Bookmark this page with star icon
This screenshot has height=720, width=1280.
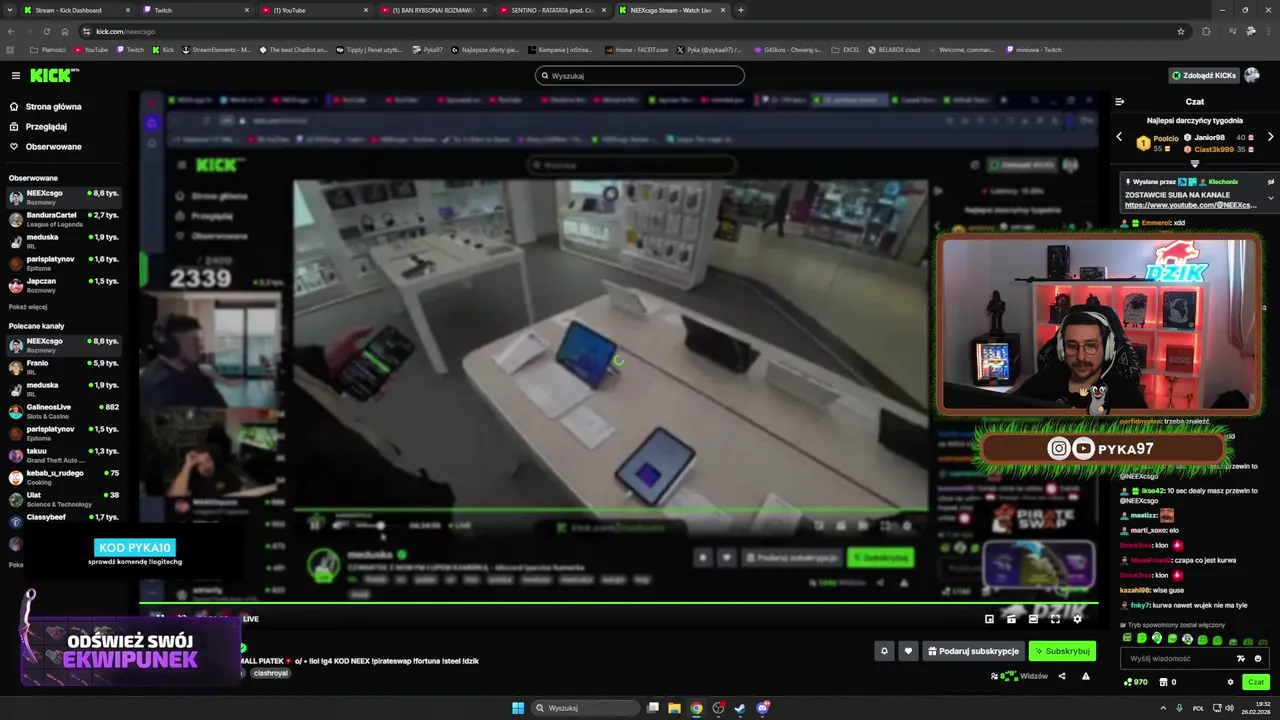(1181, 31)
